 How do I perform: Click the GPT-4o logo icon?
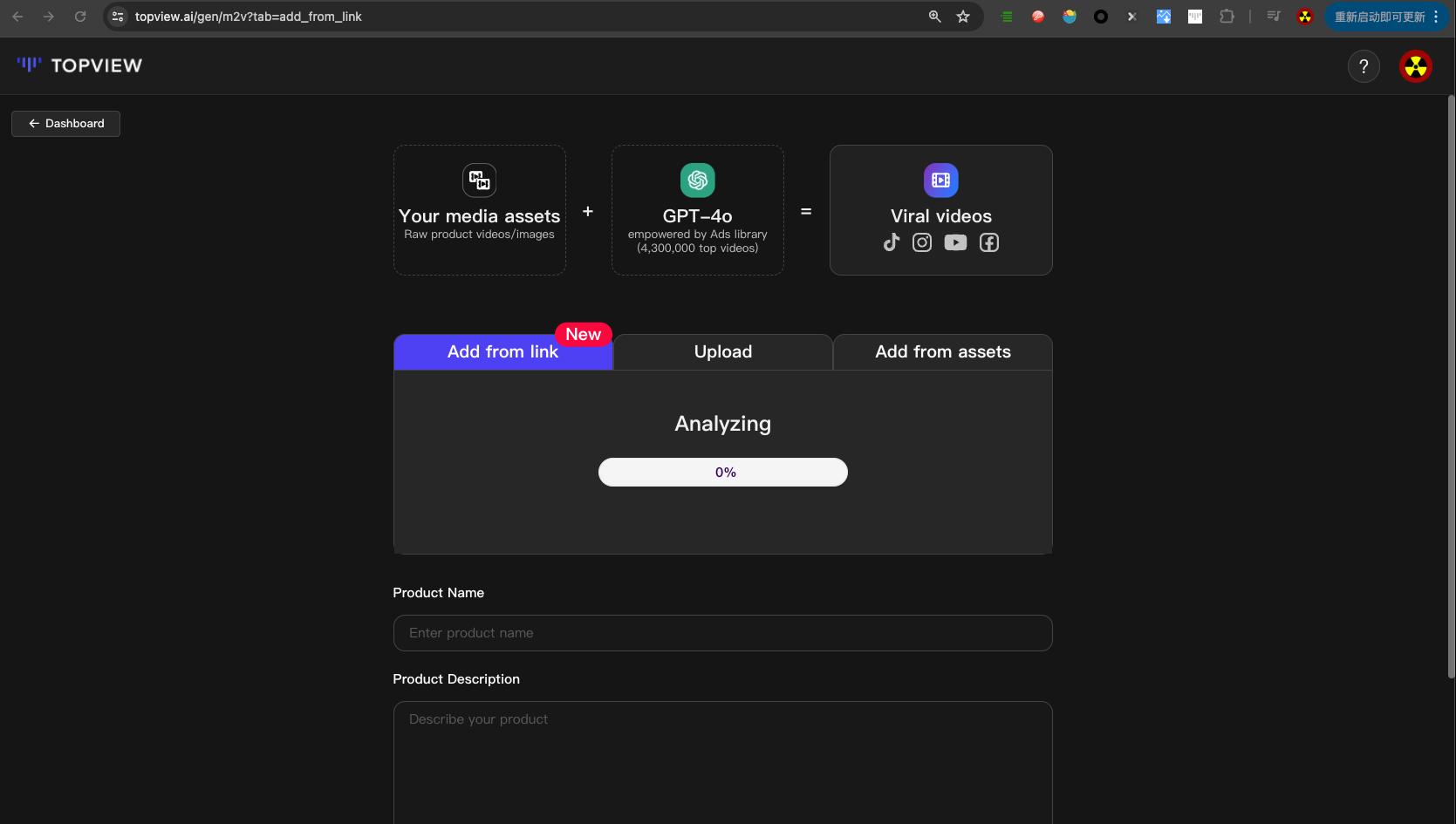coord(697,180)
